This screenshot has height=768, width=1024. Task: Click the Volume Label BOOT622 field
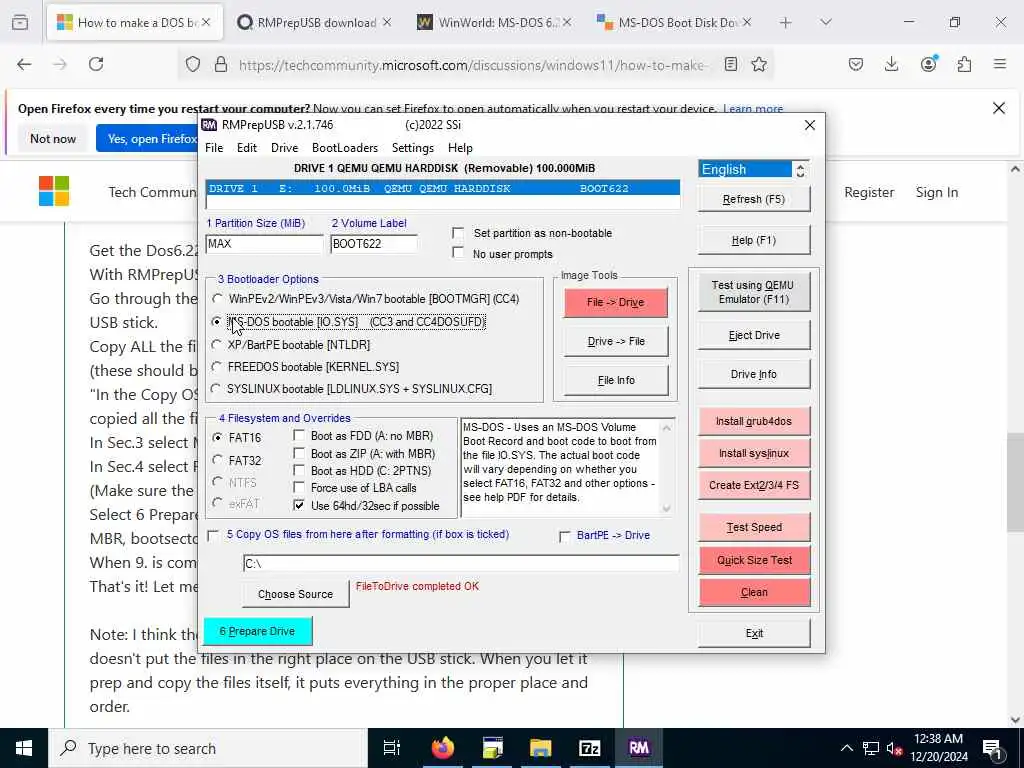click(x=374, y=244)
